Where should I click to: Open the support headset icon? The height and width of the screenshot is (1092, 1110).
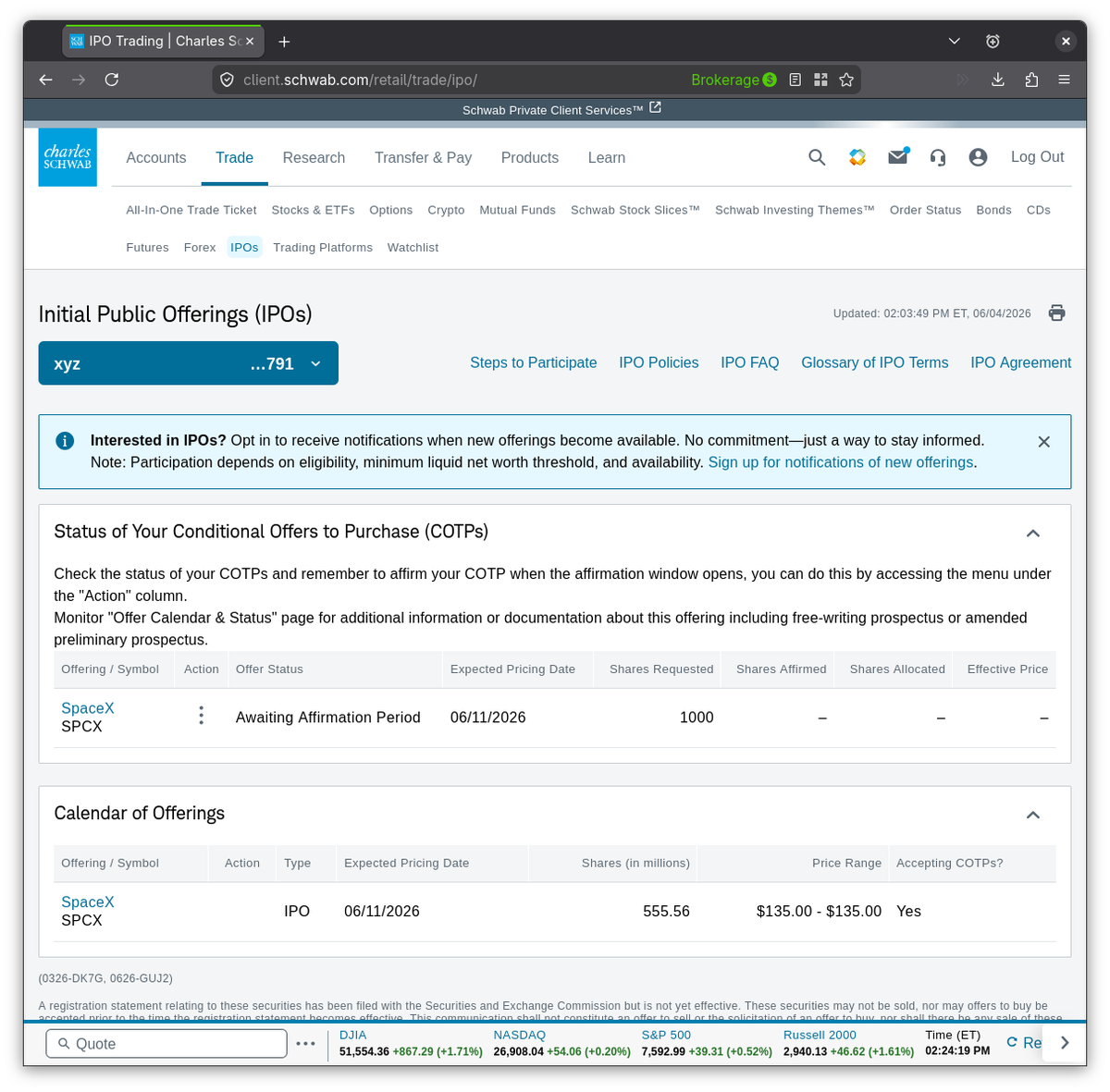pyautogui.click(x=938, y=157)
